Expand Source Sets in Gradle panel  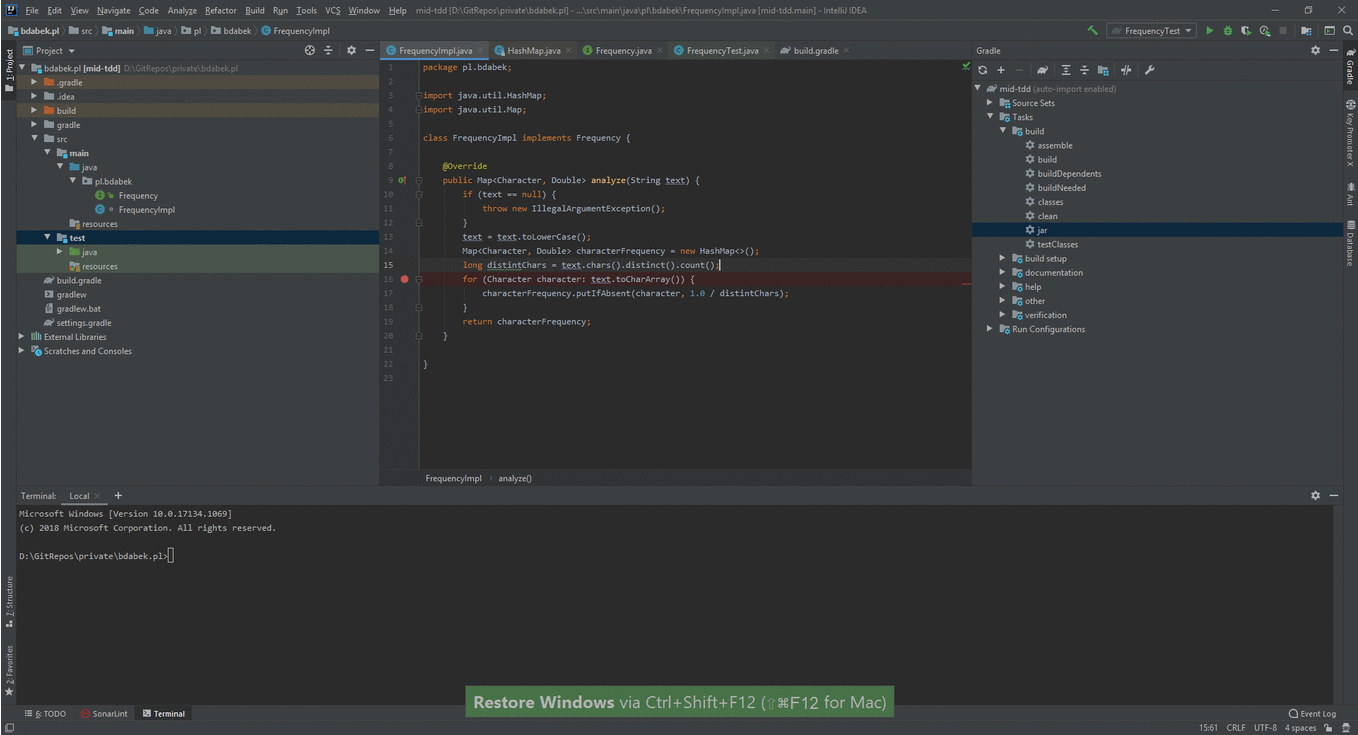point(990,103)
